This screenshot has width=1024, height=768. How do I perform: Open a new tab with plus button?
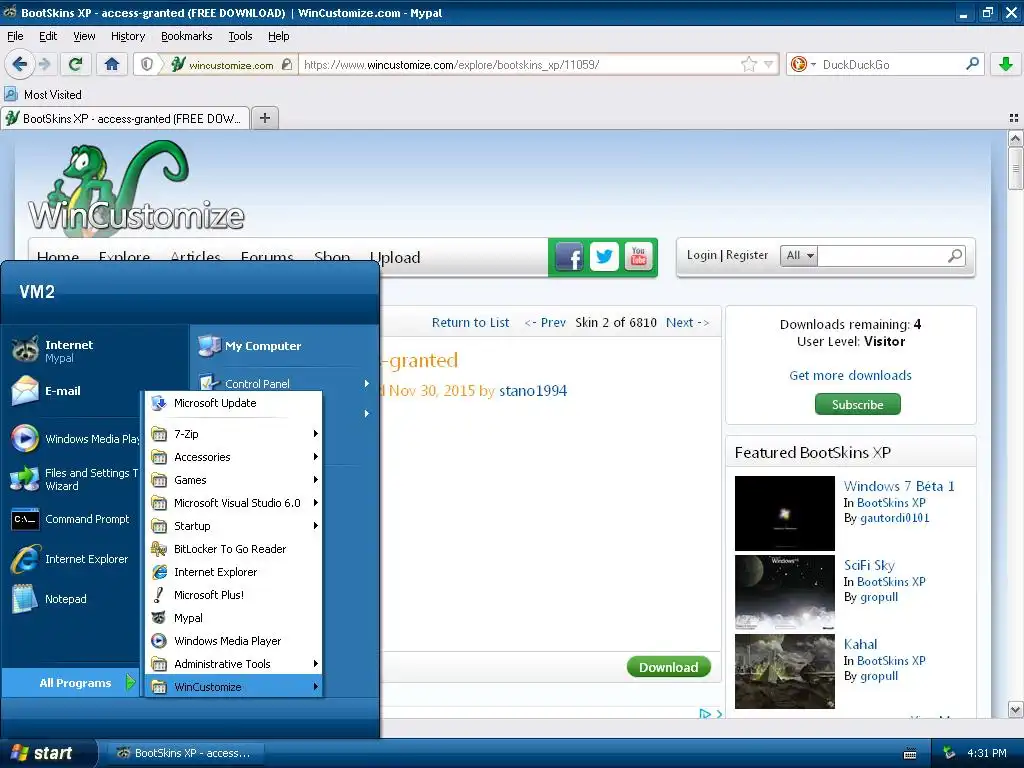264,118
